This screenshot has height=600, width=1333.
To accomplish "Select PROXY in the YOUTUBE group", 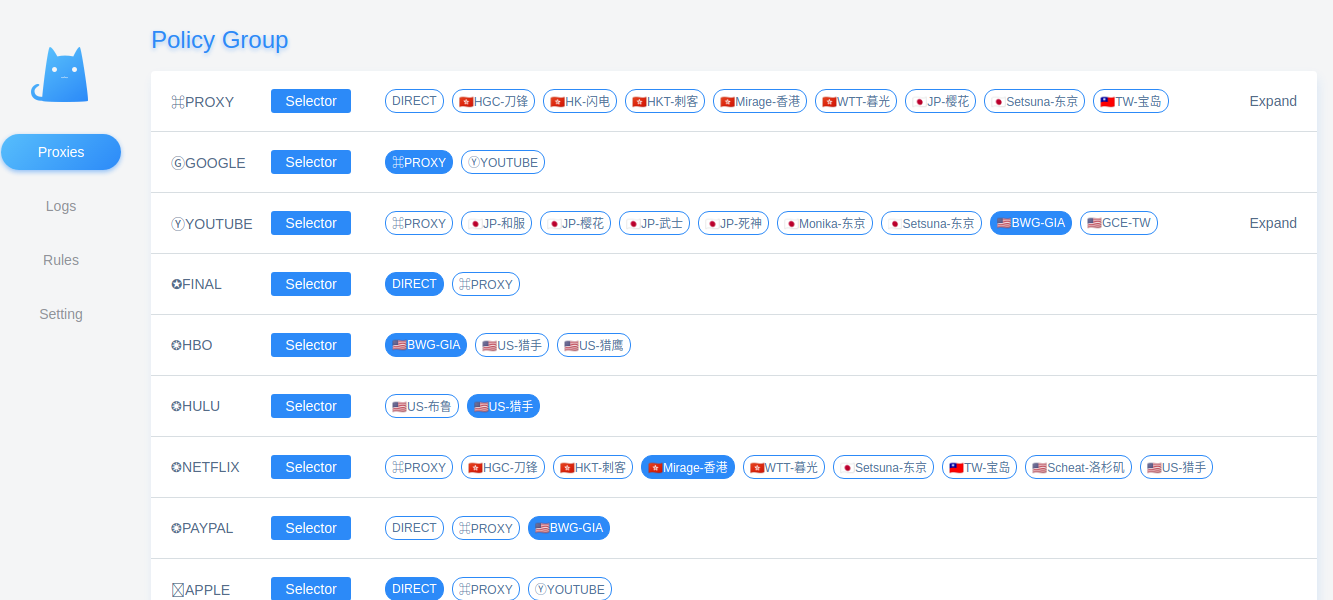I will [419, 223].
